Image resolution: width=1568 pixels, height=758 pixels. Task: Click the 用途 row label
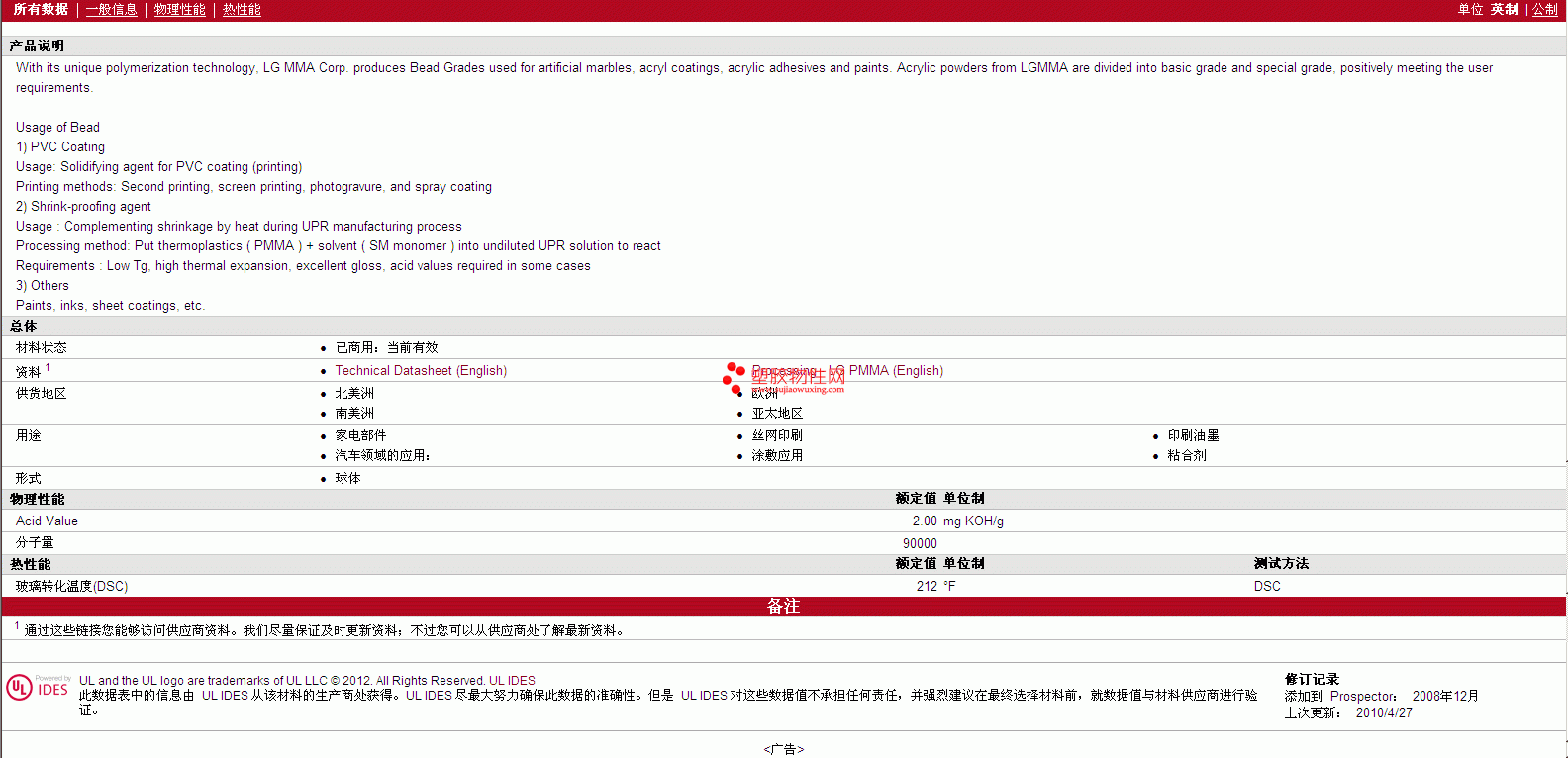point(29,436)
